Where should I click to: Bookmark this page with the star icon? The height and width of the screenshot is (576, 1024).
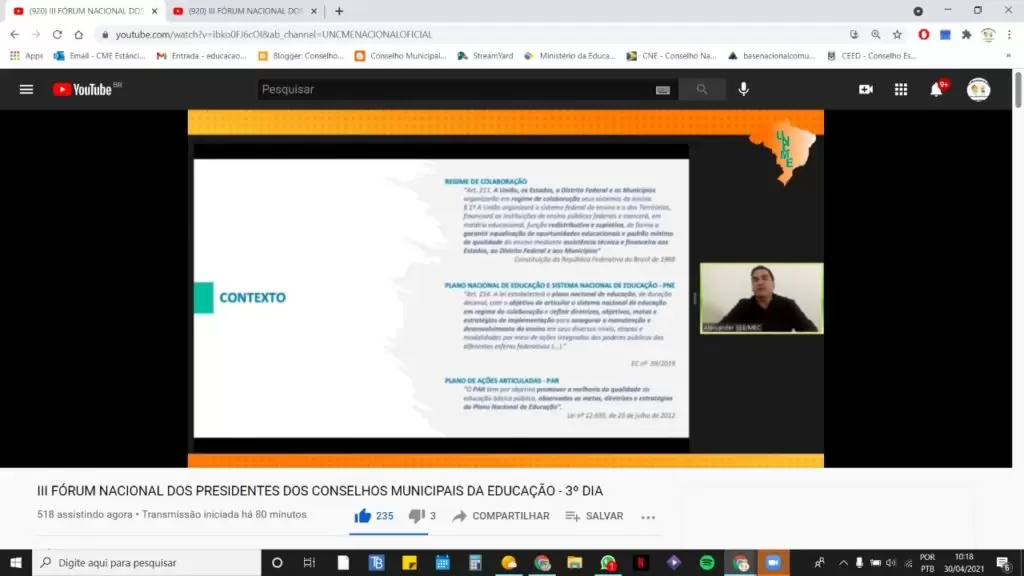(x=897, y=34)
